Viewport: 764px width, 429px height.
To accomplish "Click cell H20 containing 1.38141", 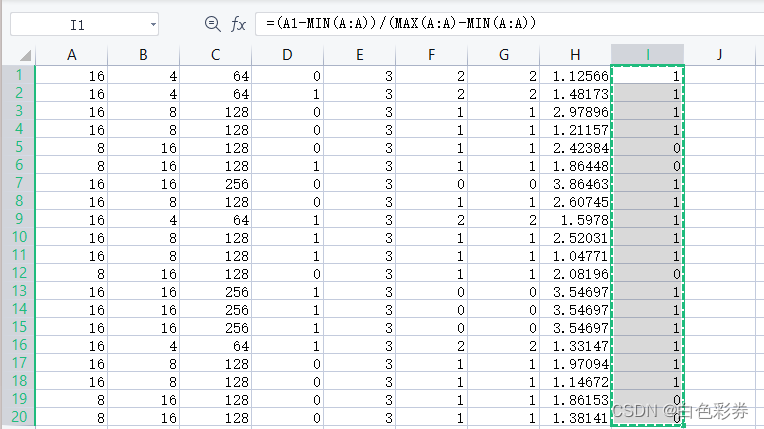I will pyautogui.click(x=575, y=418).
